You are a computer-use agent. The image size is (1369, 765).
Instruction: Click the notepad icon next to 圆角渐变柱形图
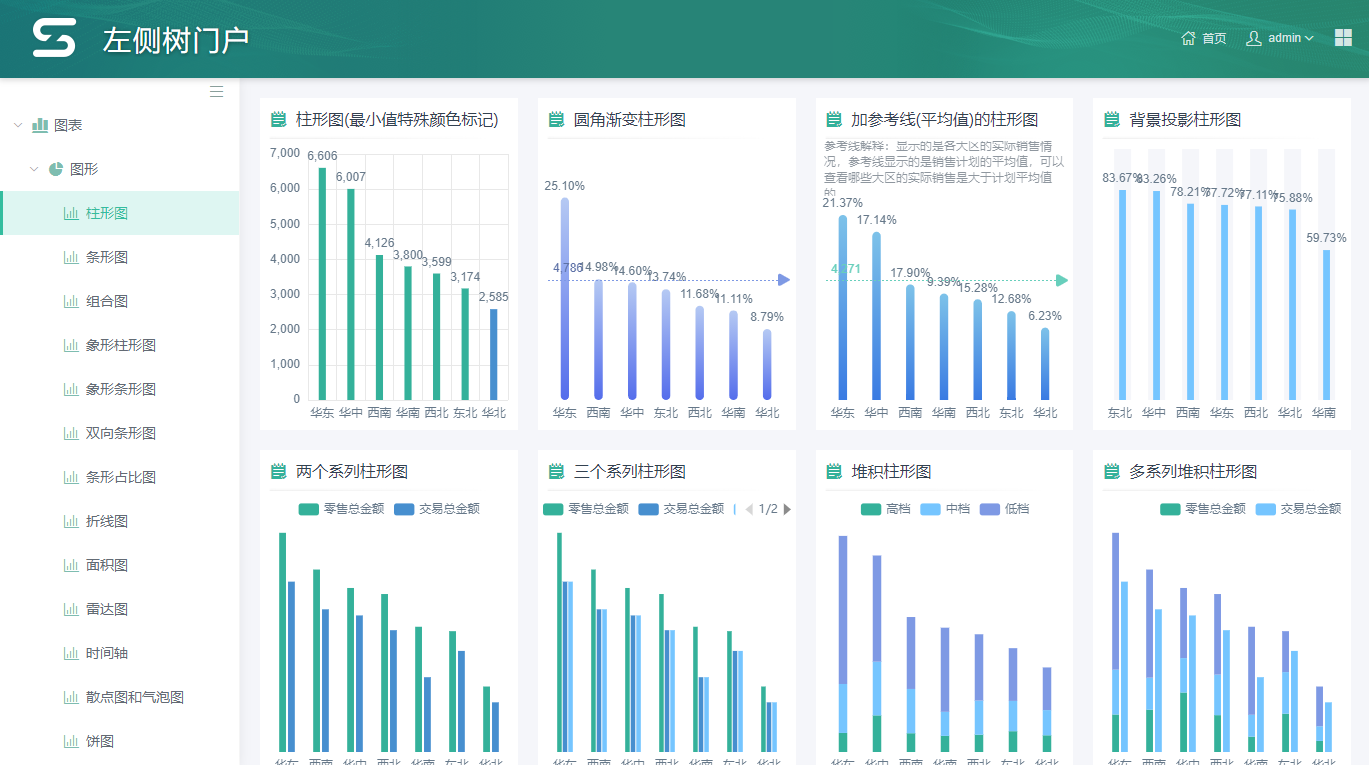click(x=557, y=120)
